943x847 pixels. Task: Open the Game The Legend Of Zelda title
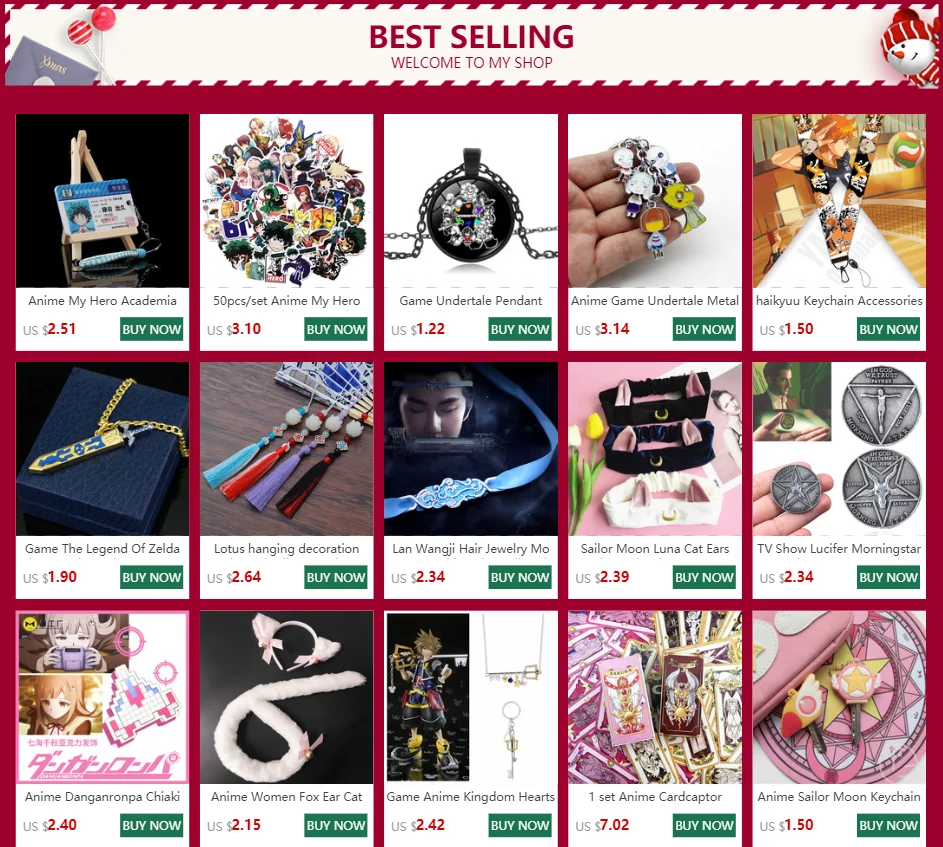(102, 549)
